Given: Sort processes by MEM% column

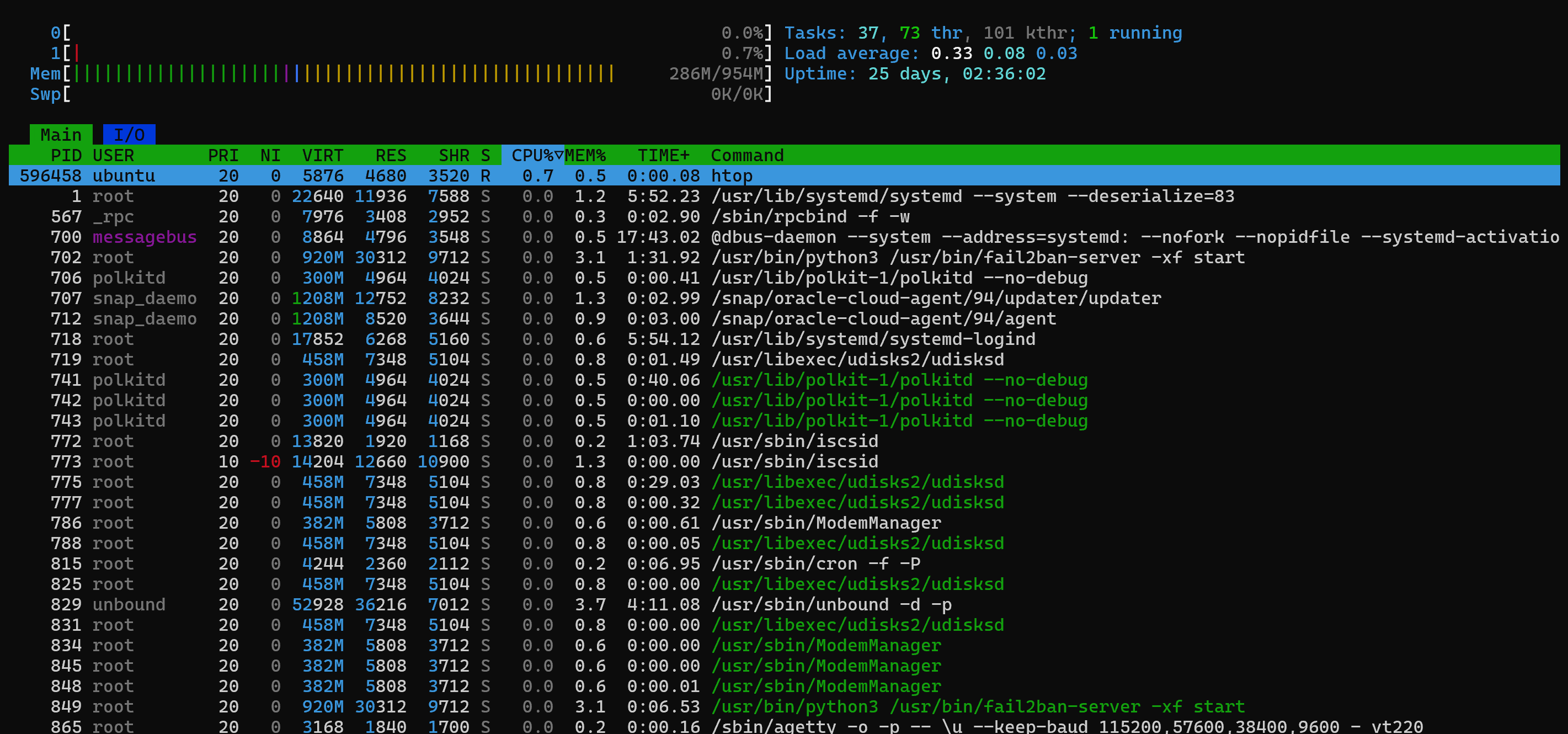Looking at the screenshot, I should coord(585,155).
